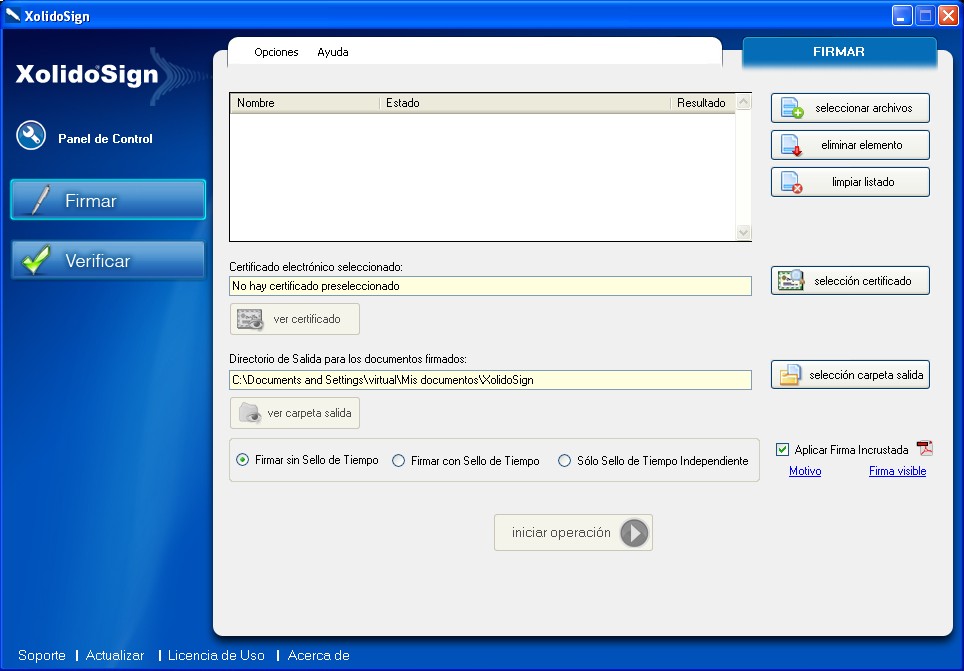Click the file list scroll down arrow

(743, 232)
